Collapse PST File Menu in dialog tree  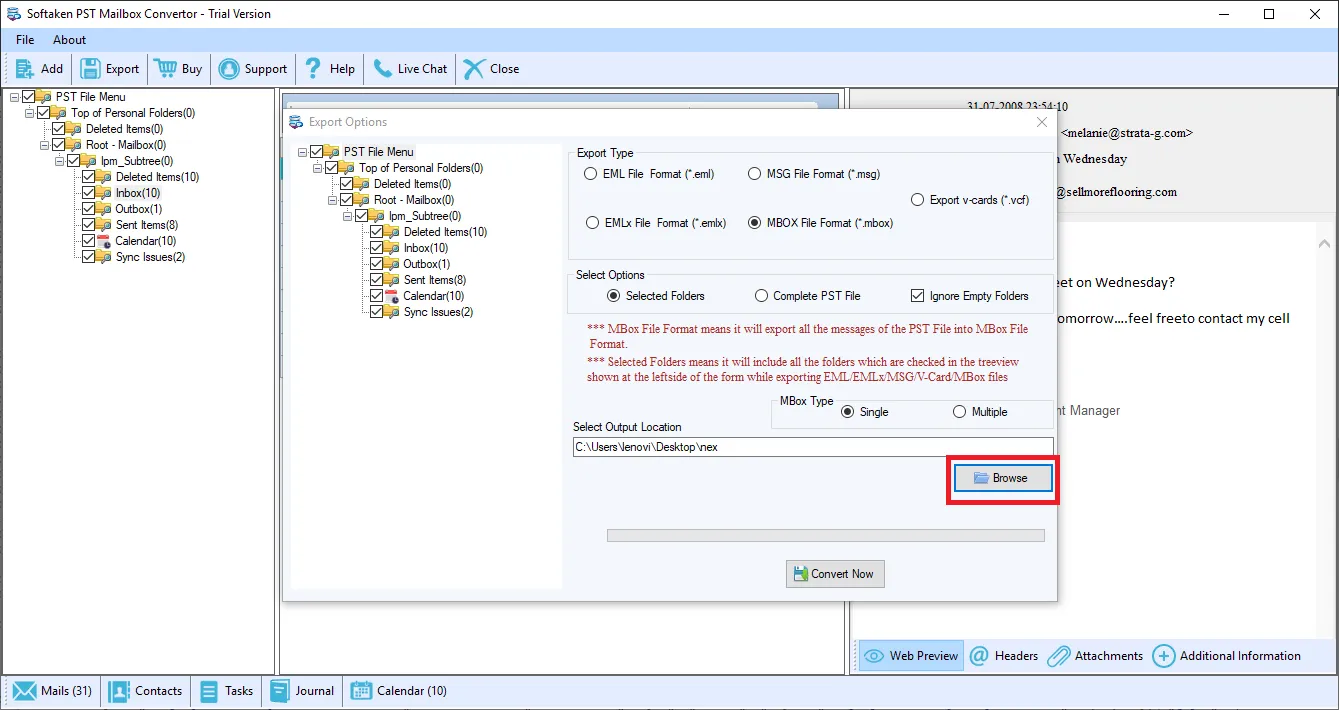(303, 152)
